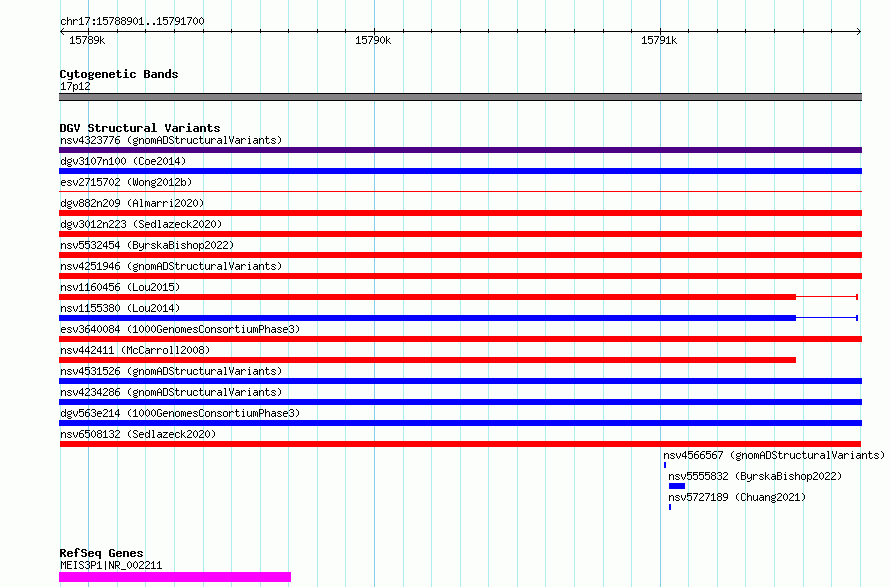
Task: Select the red nsv442411 variant bar
Action: 427,360
